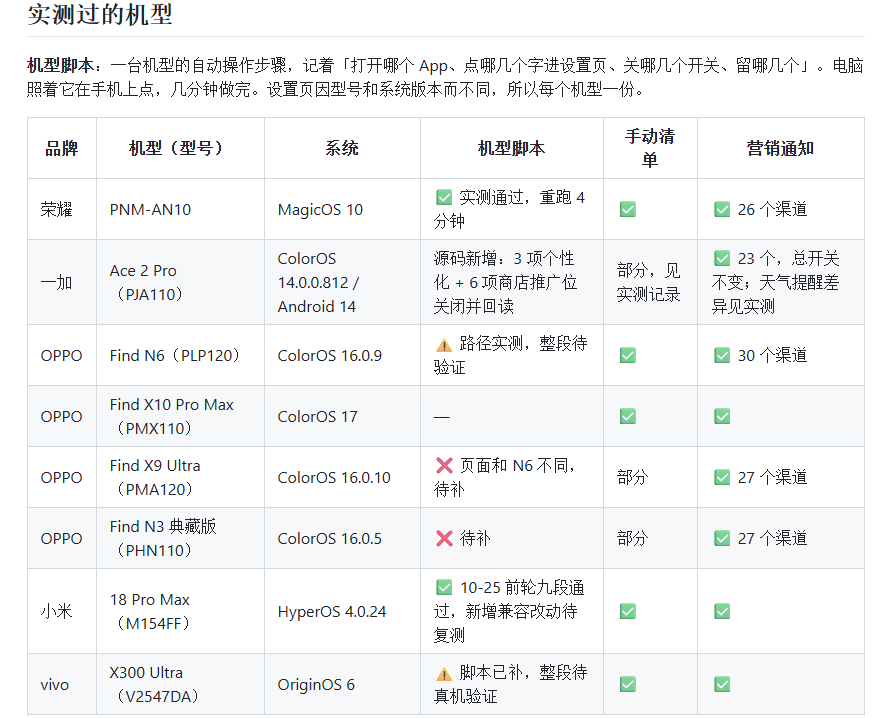
Task: Click green check in Find X9 Ultra 营销通知 cell
Action: 722,477
